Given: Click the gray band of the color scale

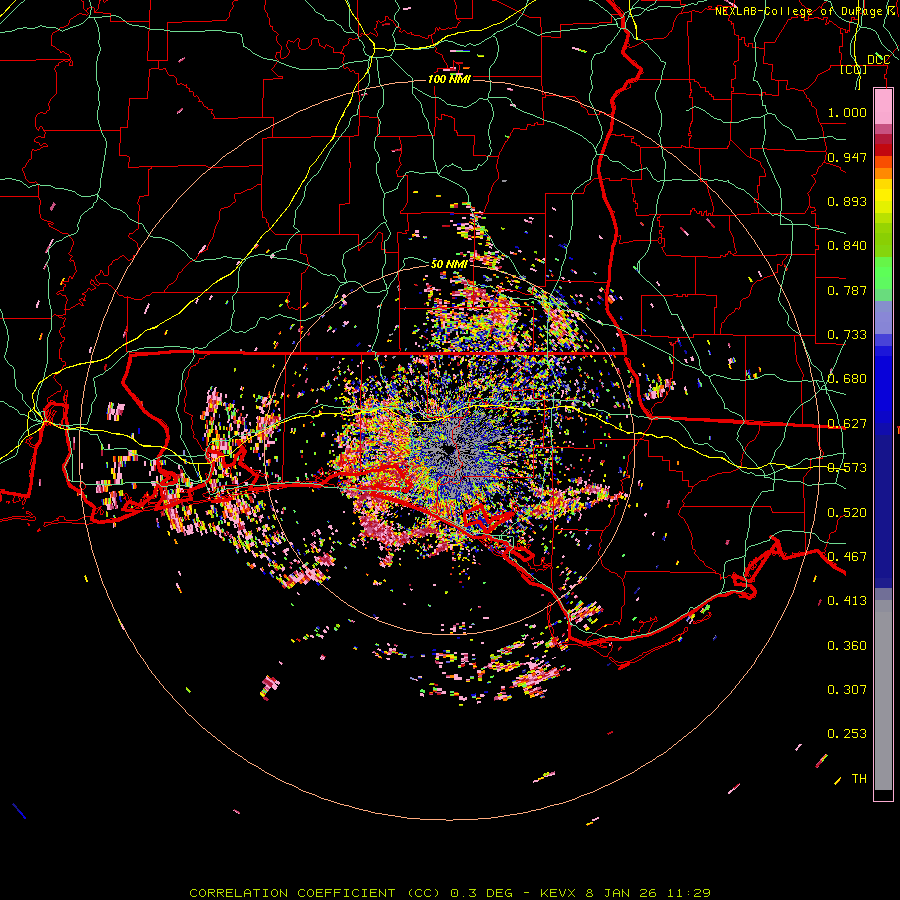Looking at the screenshot, I should [x=883, y=695].
